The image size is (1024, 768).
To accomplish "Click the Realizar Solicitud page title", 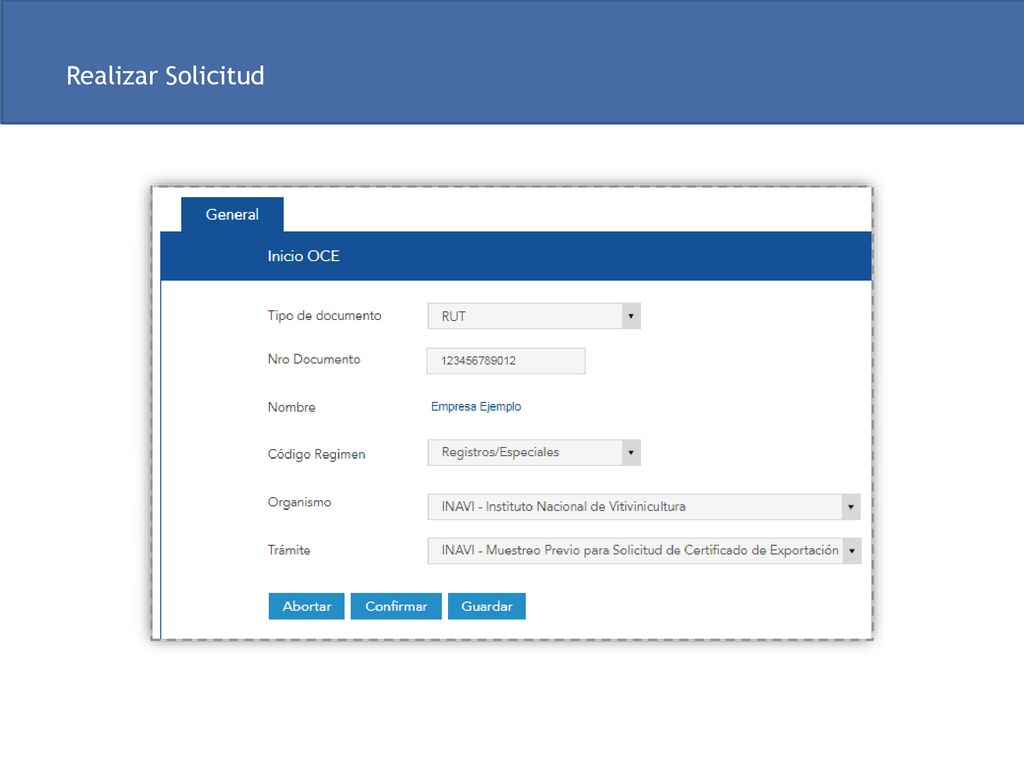I will [x=165, y=76].
